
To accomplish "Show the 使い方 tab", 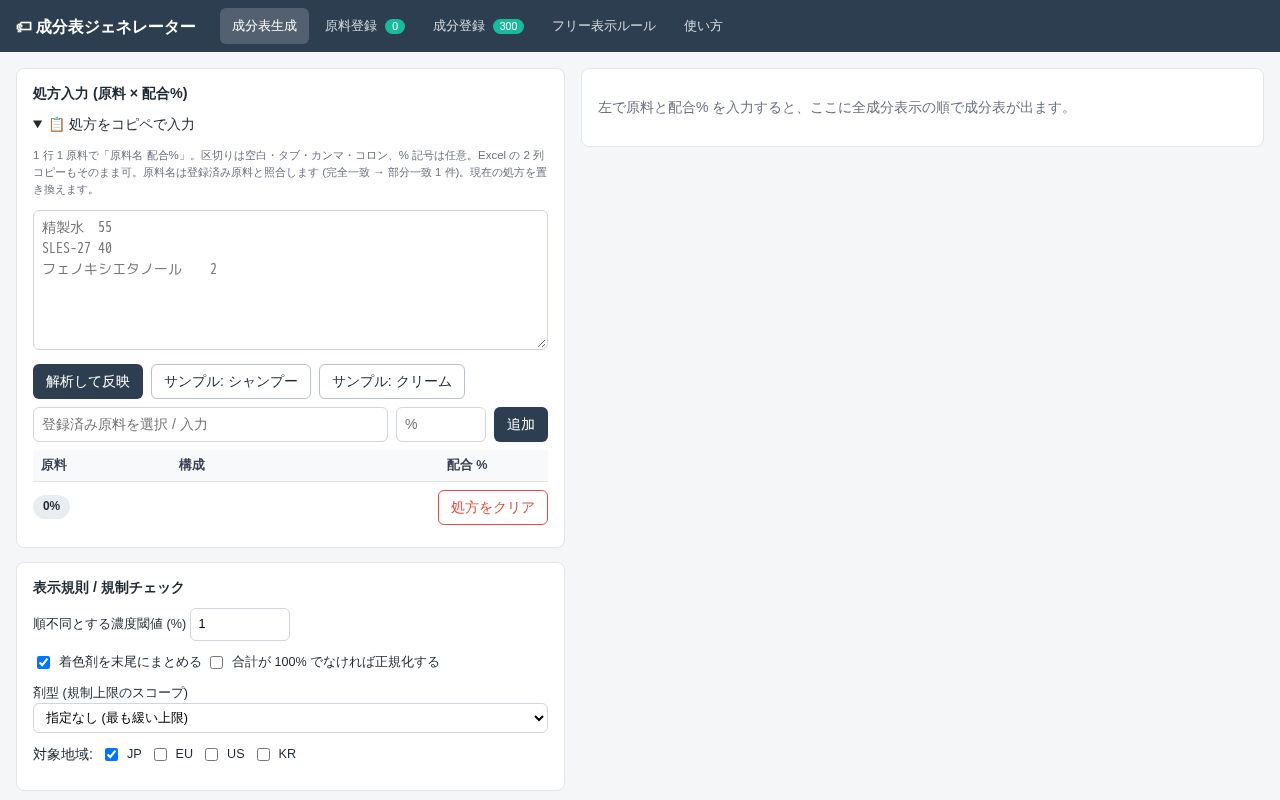I will 703,26.
